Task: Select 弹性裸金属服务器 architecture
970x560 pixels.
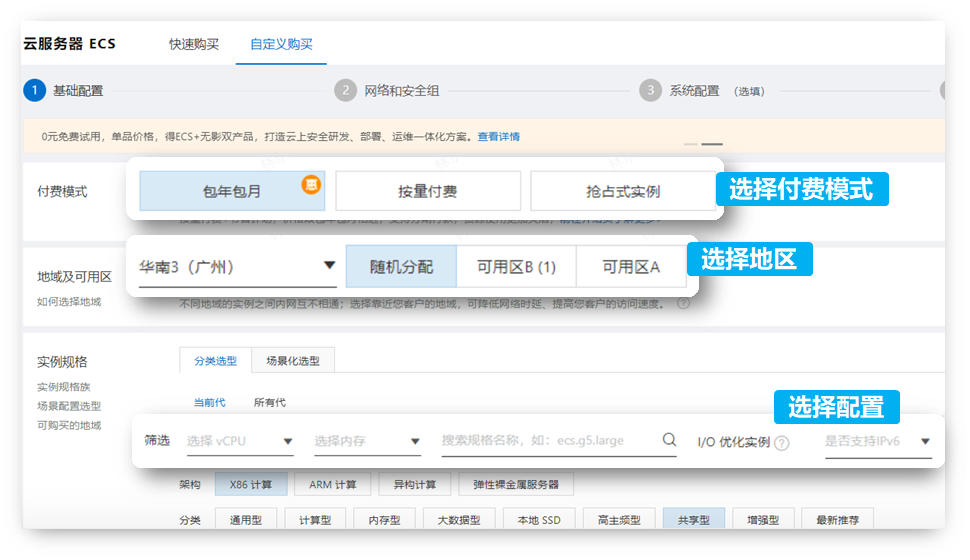Action: coord(516,485)
